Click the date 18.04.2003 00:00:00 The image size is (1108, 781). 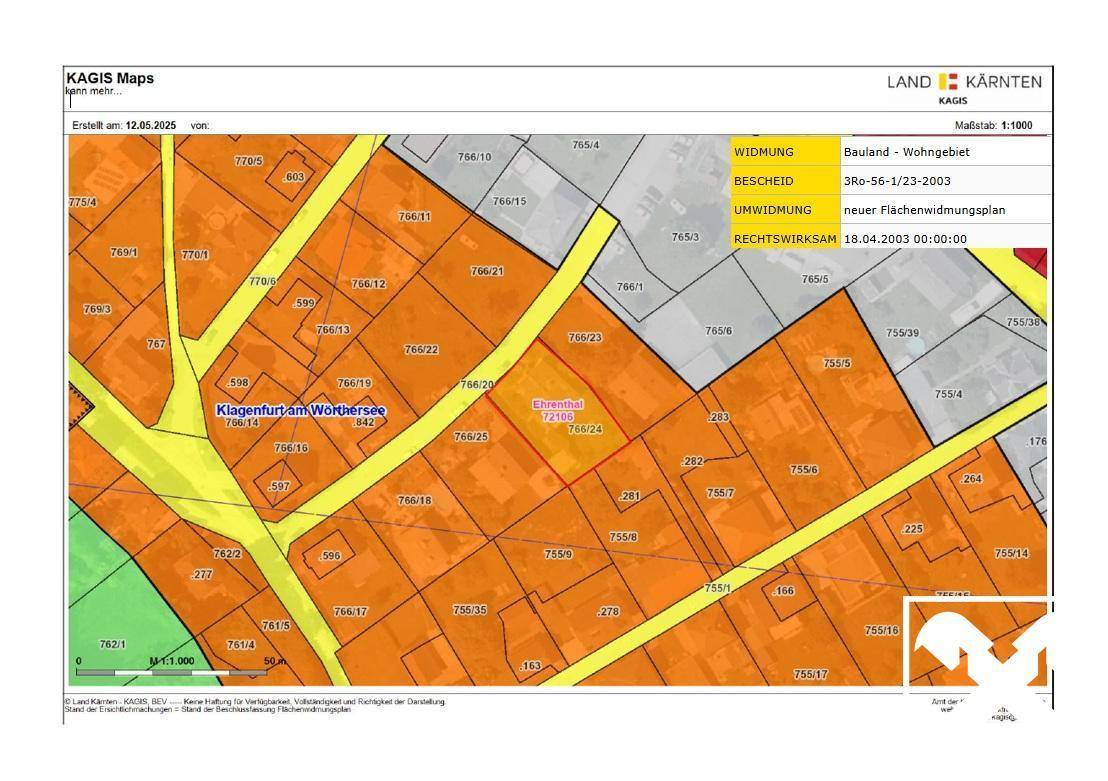click(x=905, y=239)
